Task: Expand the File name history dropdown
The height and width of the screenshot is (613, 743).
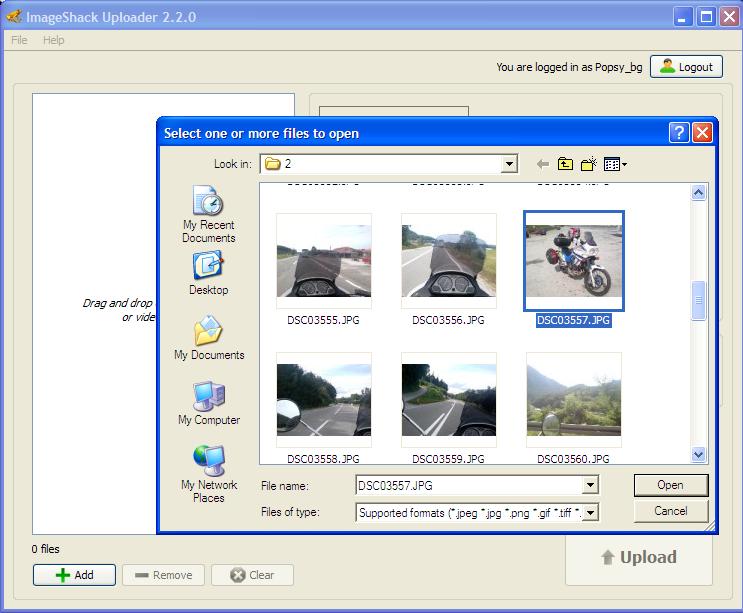Action: [590, 485]
